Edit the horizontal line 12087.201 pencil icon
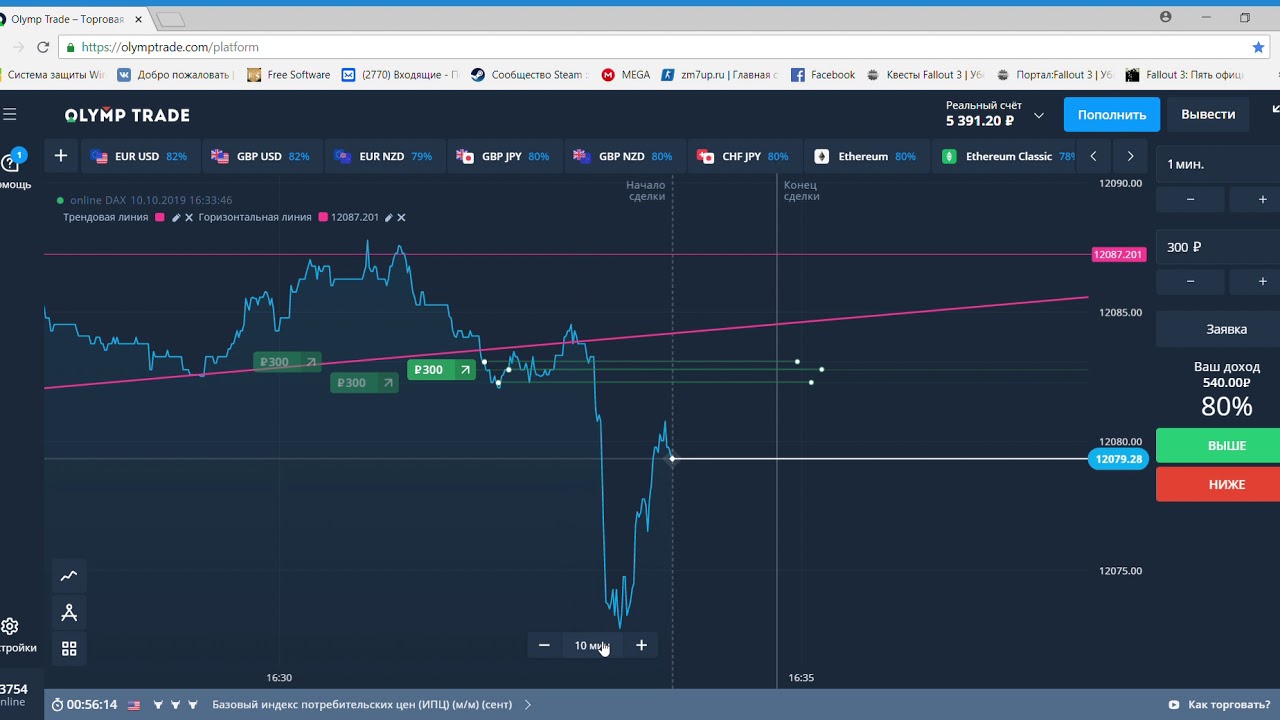This screenshot has width=1280, height=720. [389, 217]
